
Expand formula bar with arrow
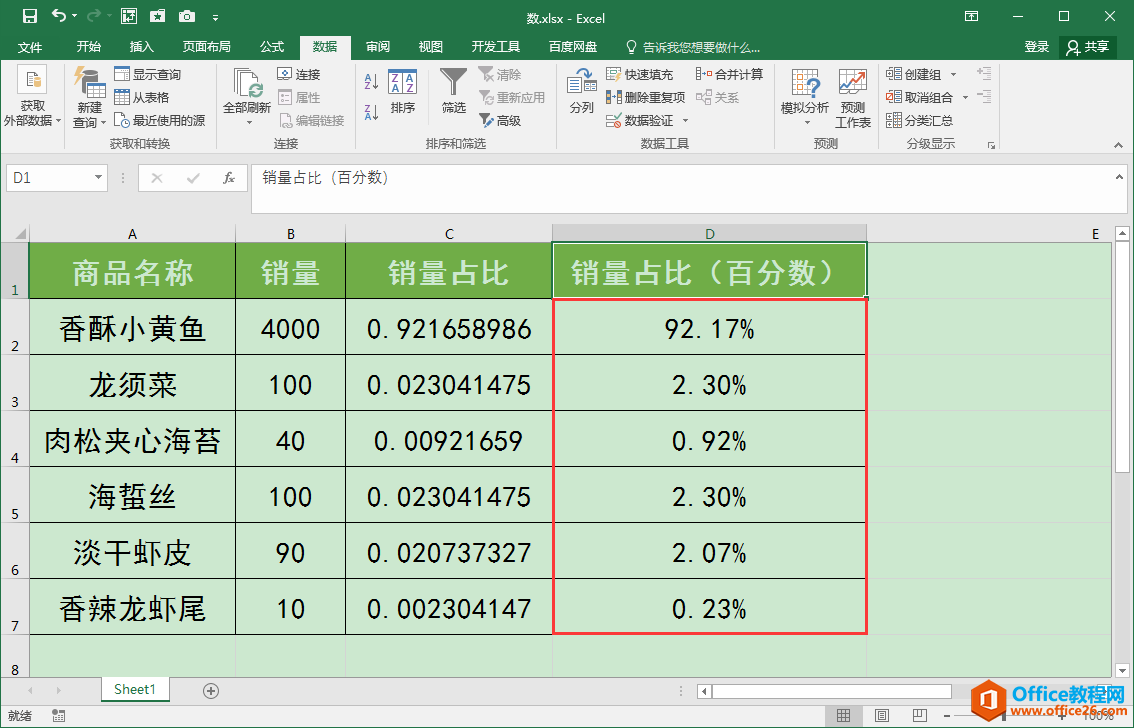point(1118,176)
